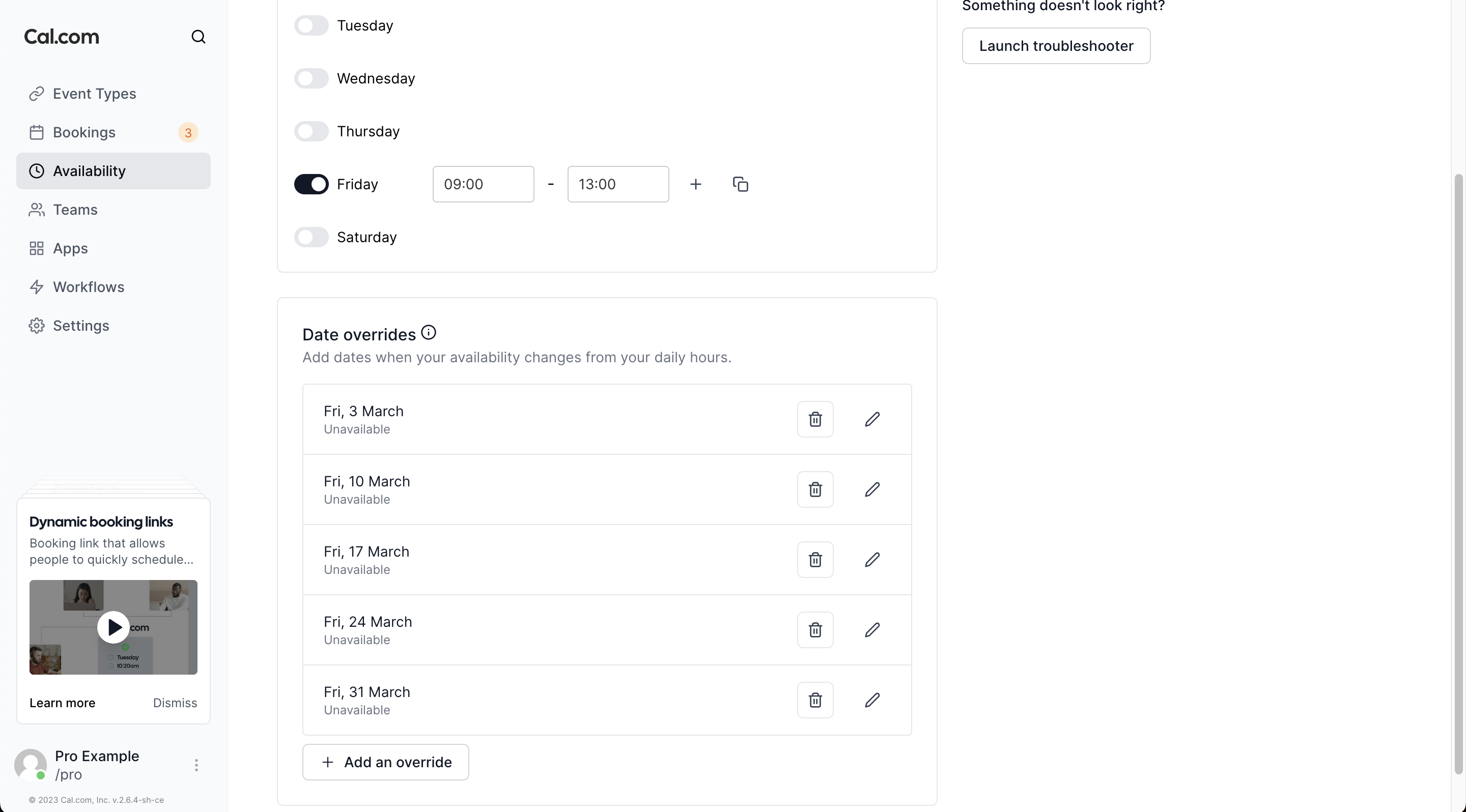Image resolution: width=1466 pixels, height=812 pixels.
Task: Add another time slot for Friday
Action: [x=695, y=184]
